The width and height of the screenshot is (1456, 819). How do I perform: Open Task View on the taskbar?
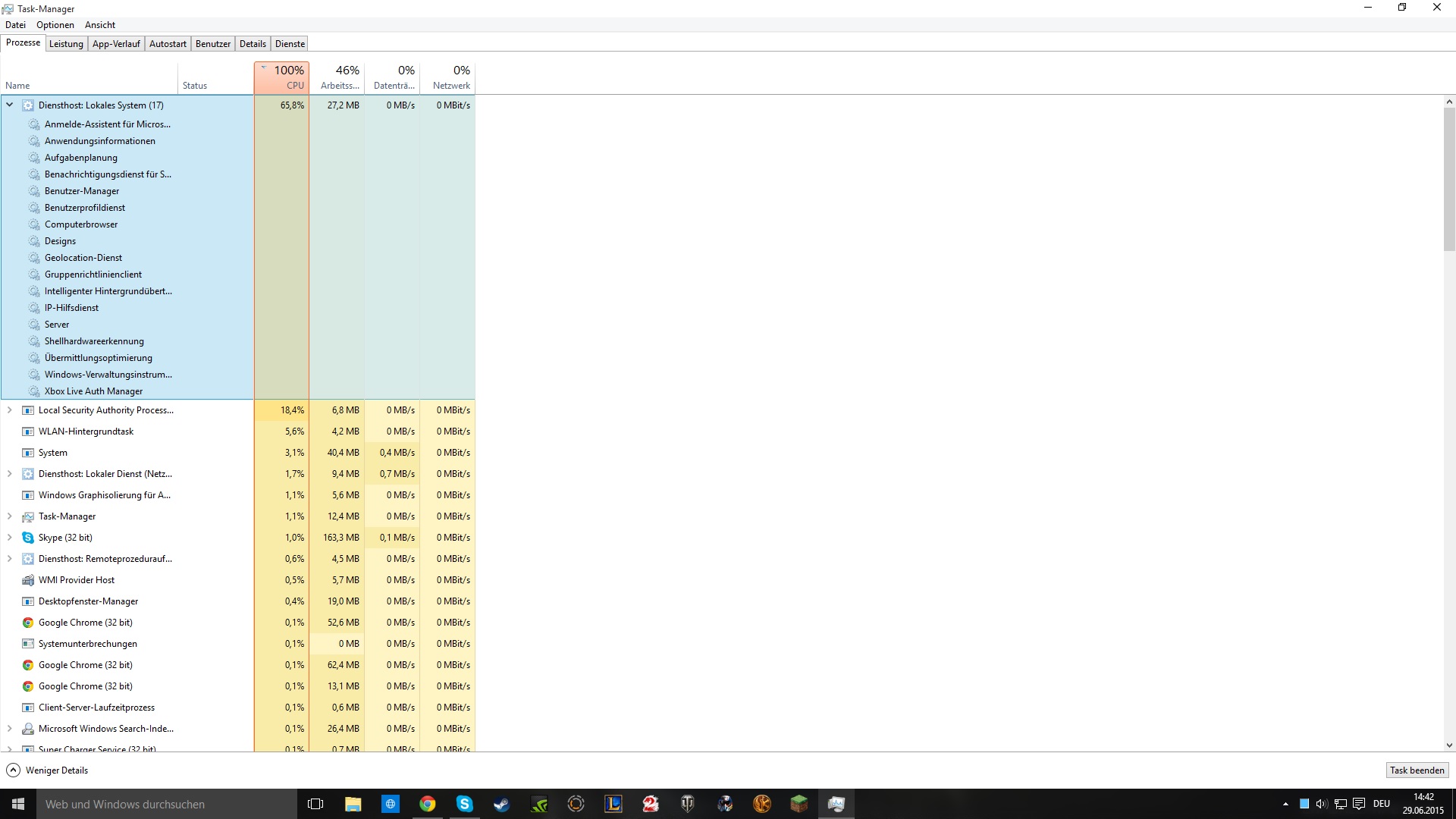coord(315,804)
